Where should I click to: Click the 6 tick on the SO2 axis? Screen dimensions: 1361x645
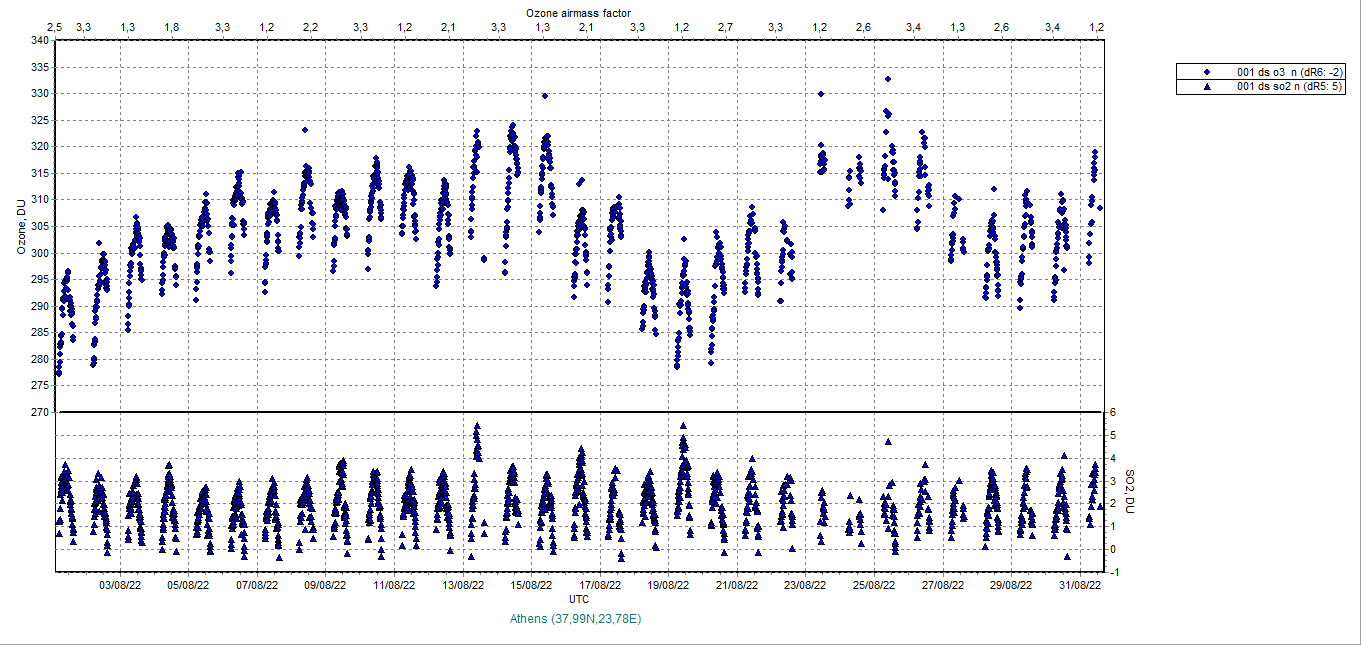point(1110,412)
